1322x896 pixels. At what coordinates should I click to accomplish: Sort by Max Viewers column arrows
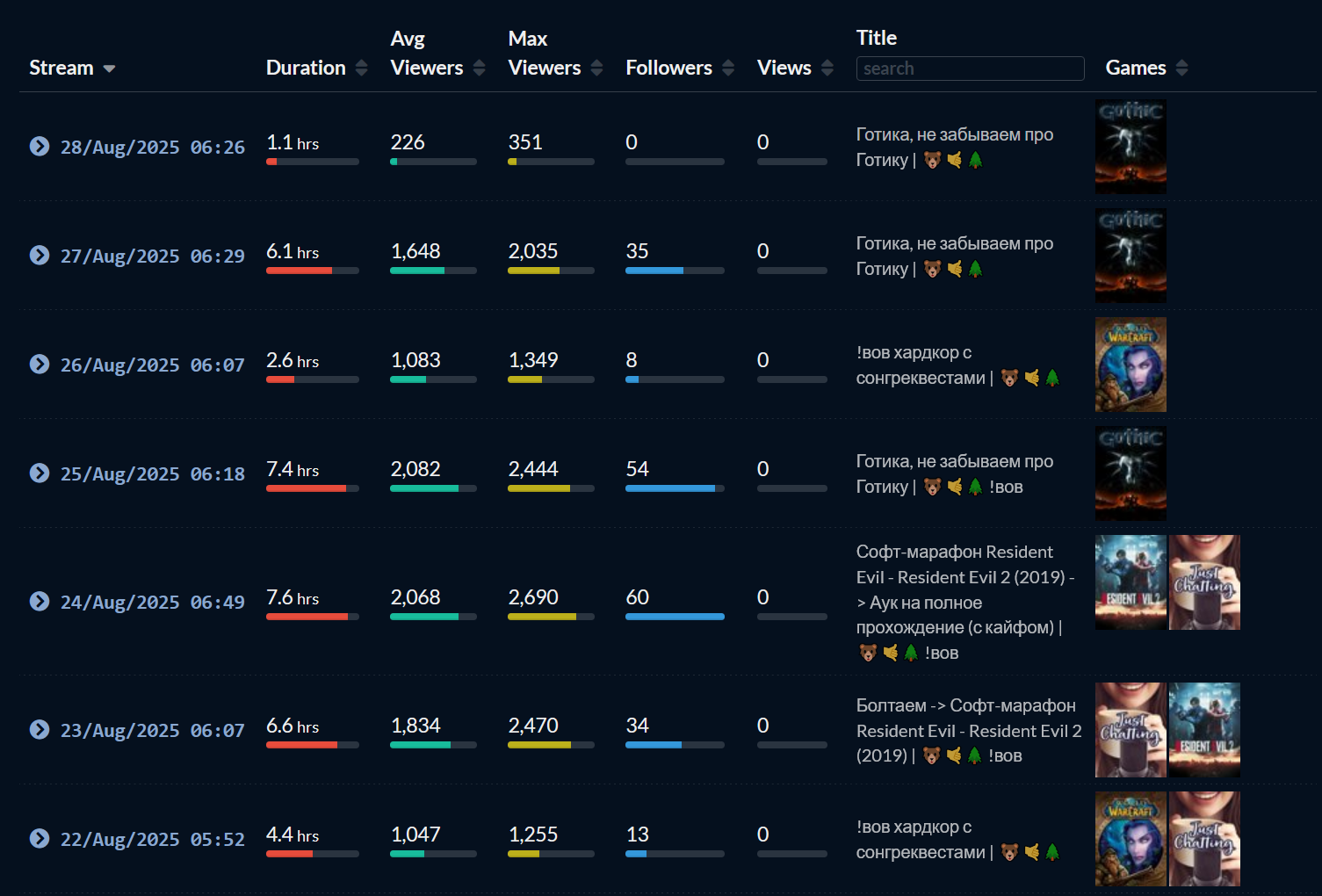click(x=597, y=68)
